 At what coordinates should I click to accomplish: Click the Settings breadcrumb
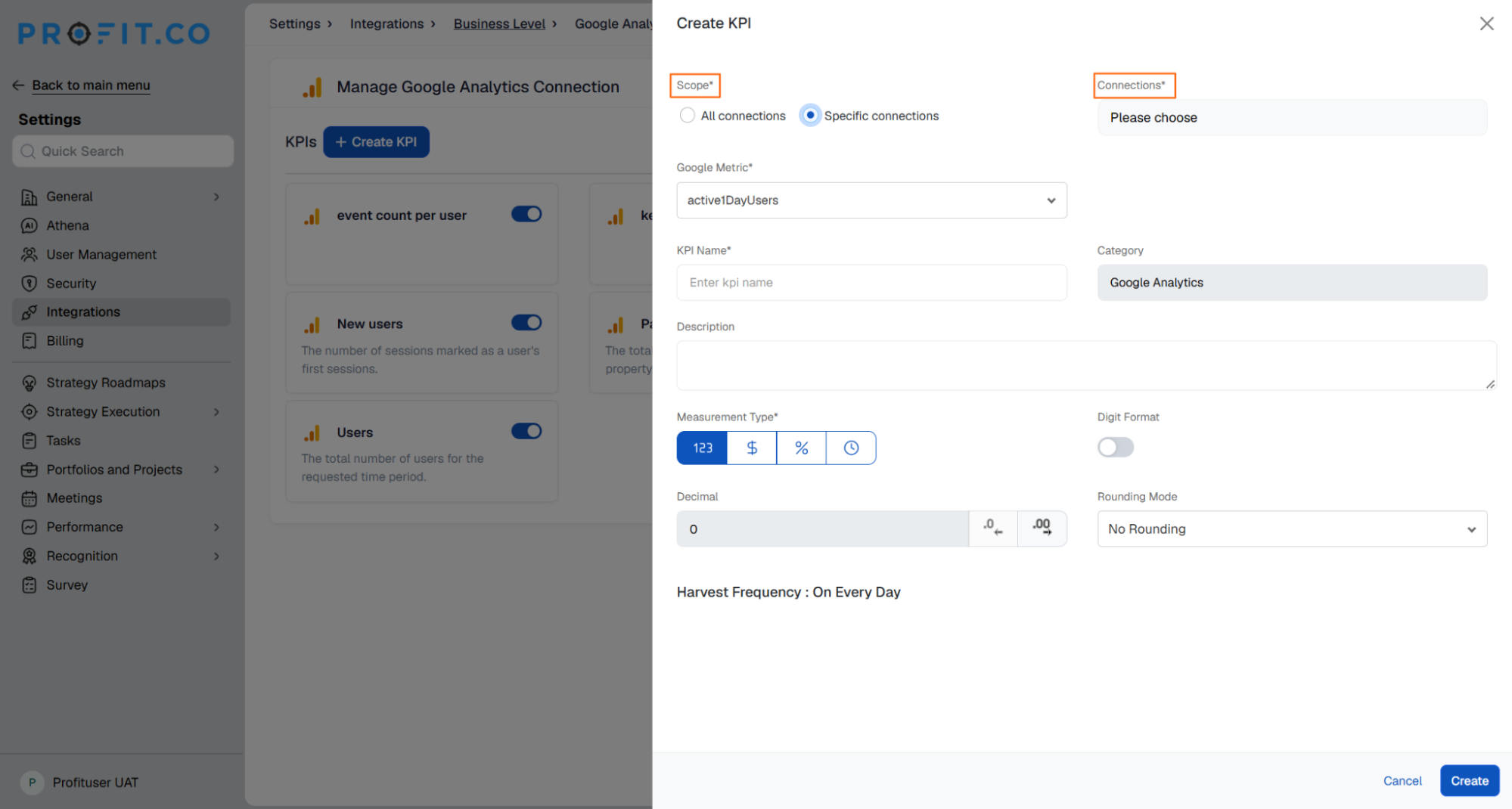pos(294,23)
